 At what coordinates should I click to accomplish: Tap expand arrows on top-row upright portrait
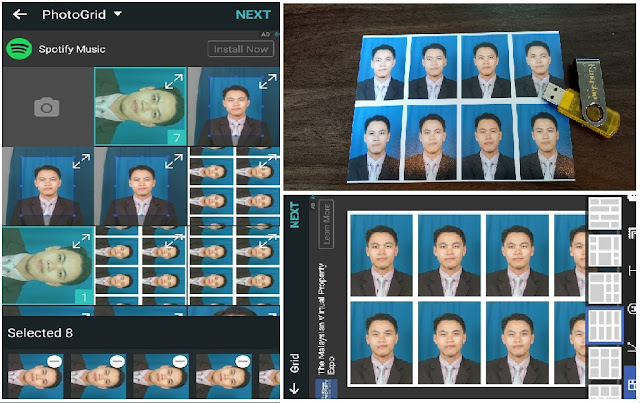pos(268,81)
